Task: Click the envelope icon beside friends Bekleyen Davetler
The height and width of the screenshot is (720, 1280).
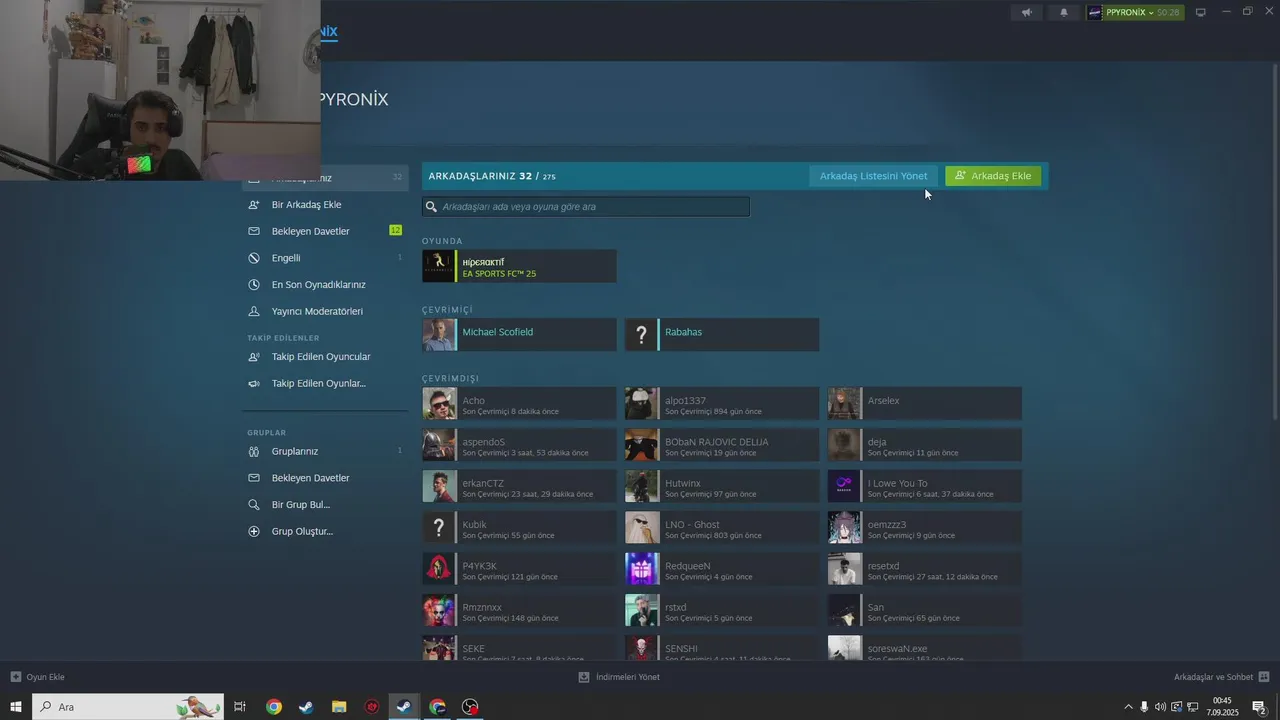Action: coord(254,231)
